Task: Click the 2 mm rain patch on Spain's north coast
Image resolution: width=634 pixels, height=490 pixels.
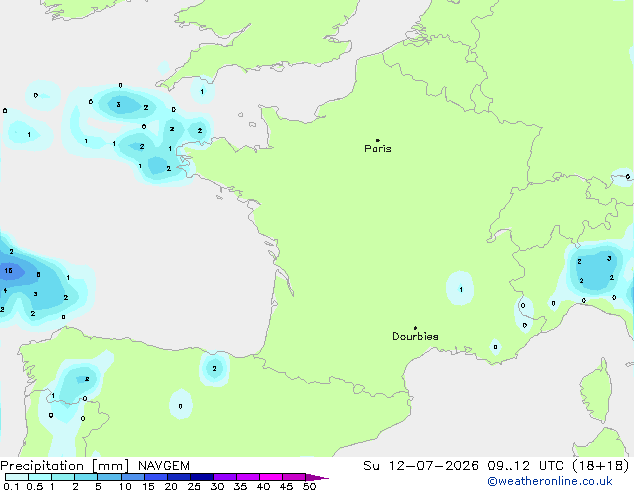Action: point(214,368)
